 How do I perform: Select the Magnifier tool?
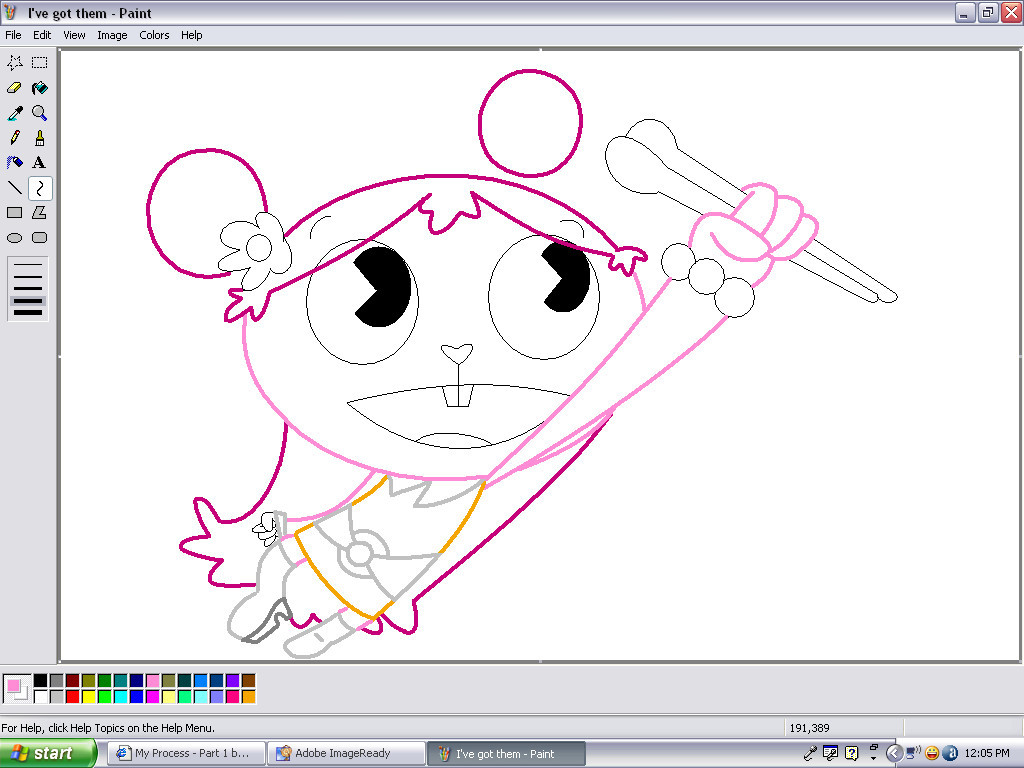[x=40, y=113]
